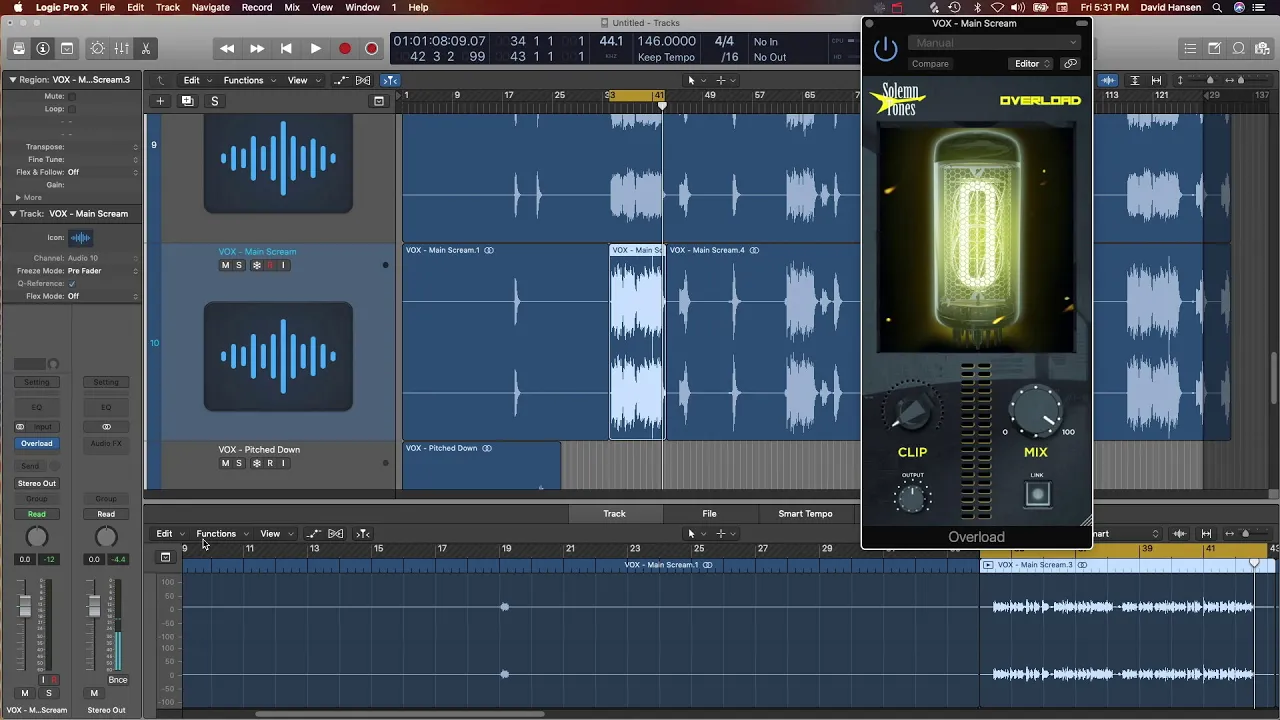The image size is (1280, 720).
Task: Collapse the Track inspector triangle
Action: pyautogui.click(x=13, y=214)
